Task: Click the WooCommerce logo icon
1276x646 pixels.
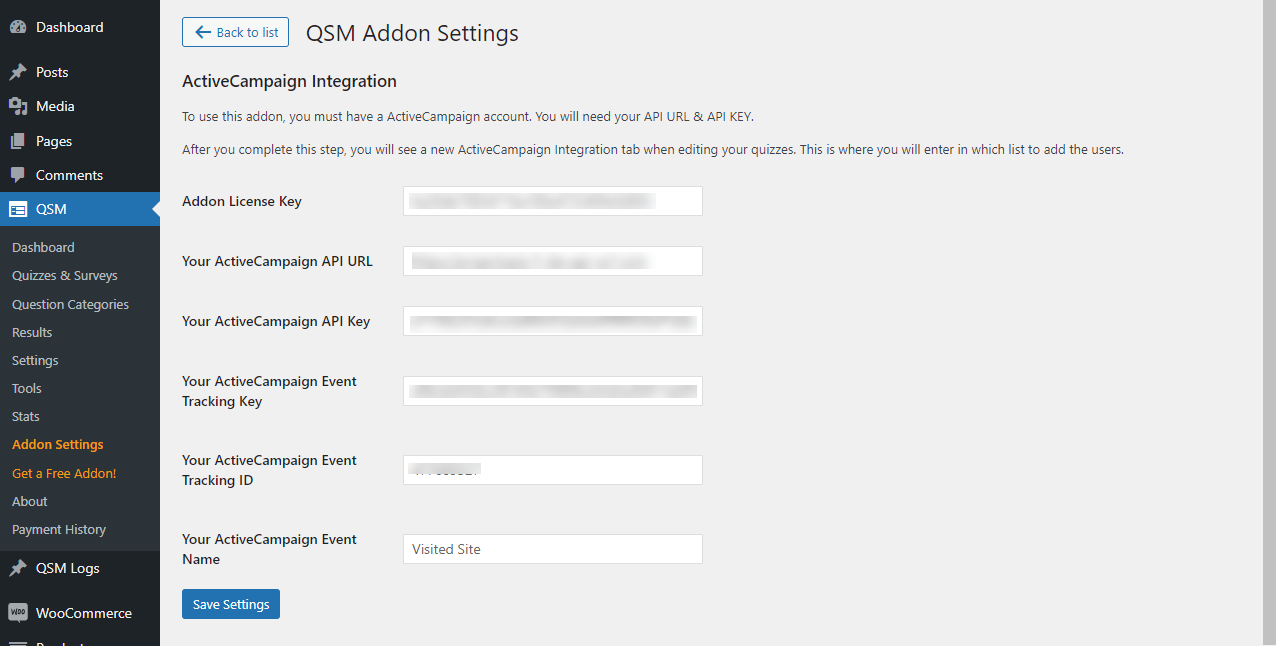Action: click(x=18, y=613)
